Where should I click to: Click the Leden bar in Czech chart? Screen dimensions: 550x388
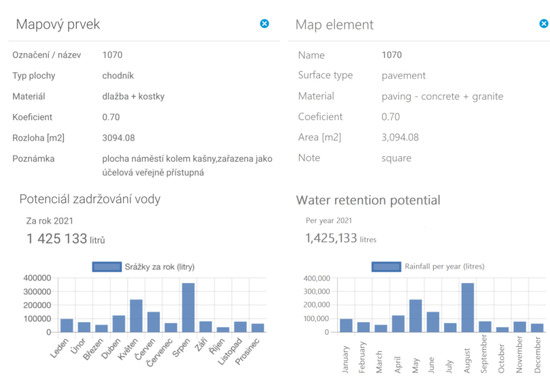coord(67,325)
